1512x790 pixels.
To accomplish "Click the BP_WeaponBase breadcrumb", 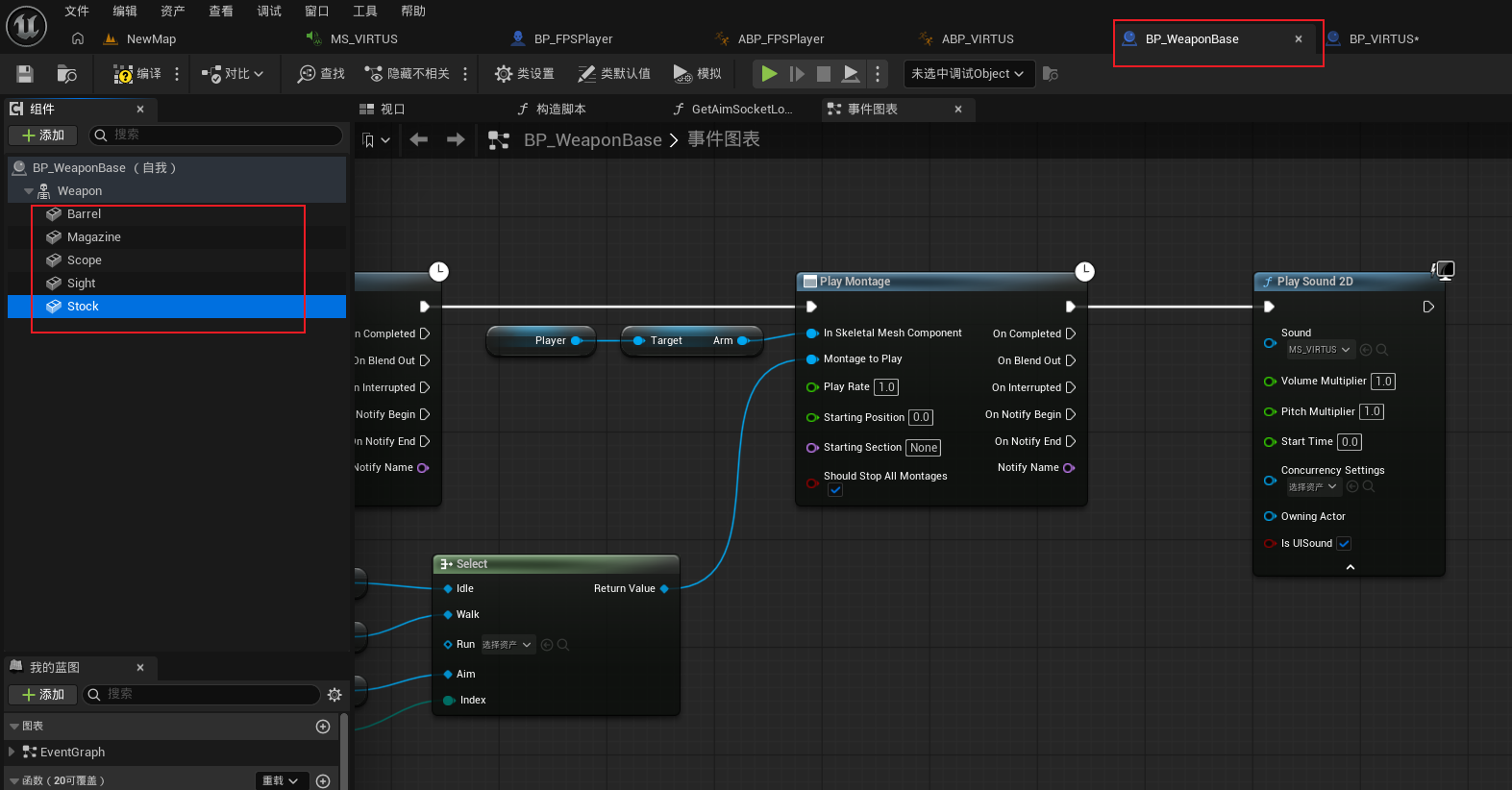I will (592, 140).
